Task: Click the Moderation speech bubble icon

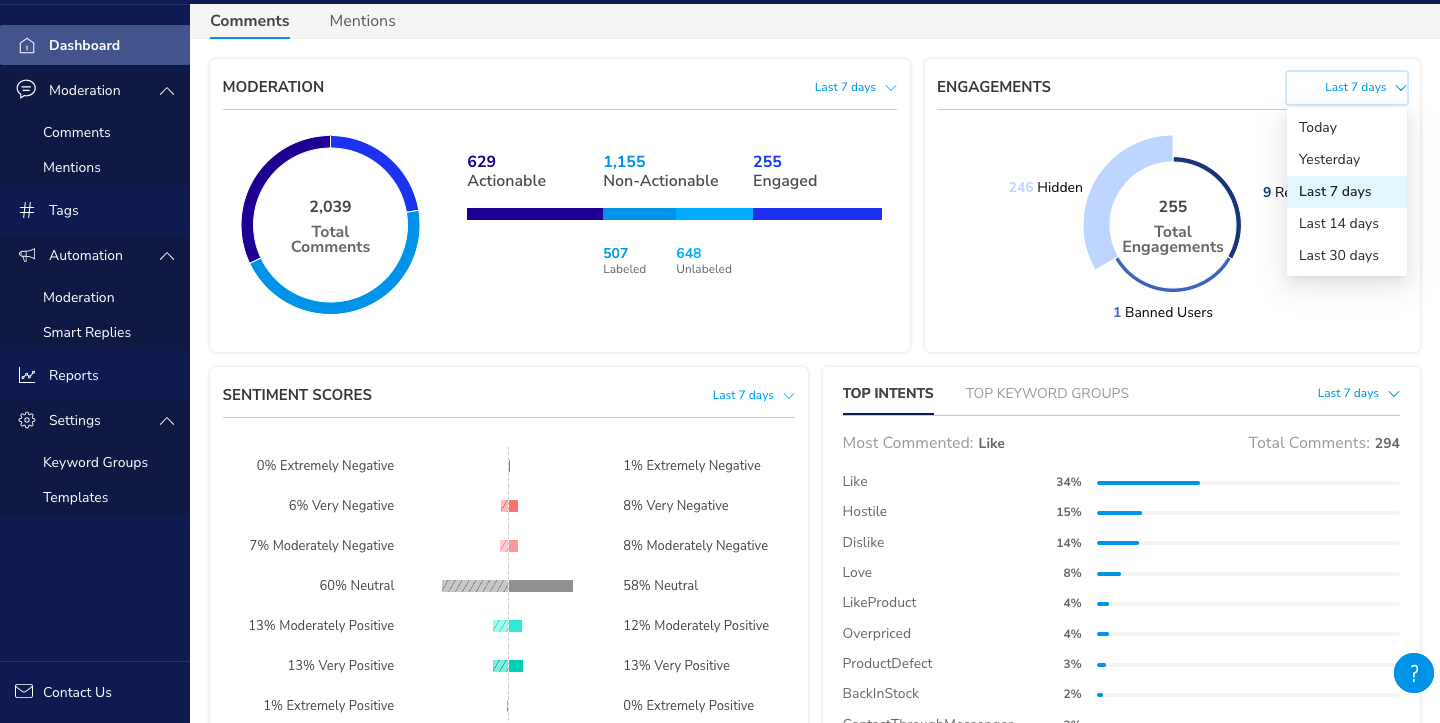Action: tap(27, 90)
